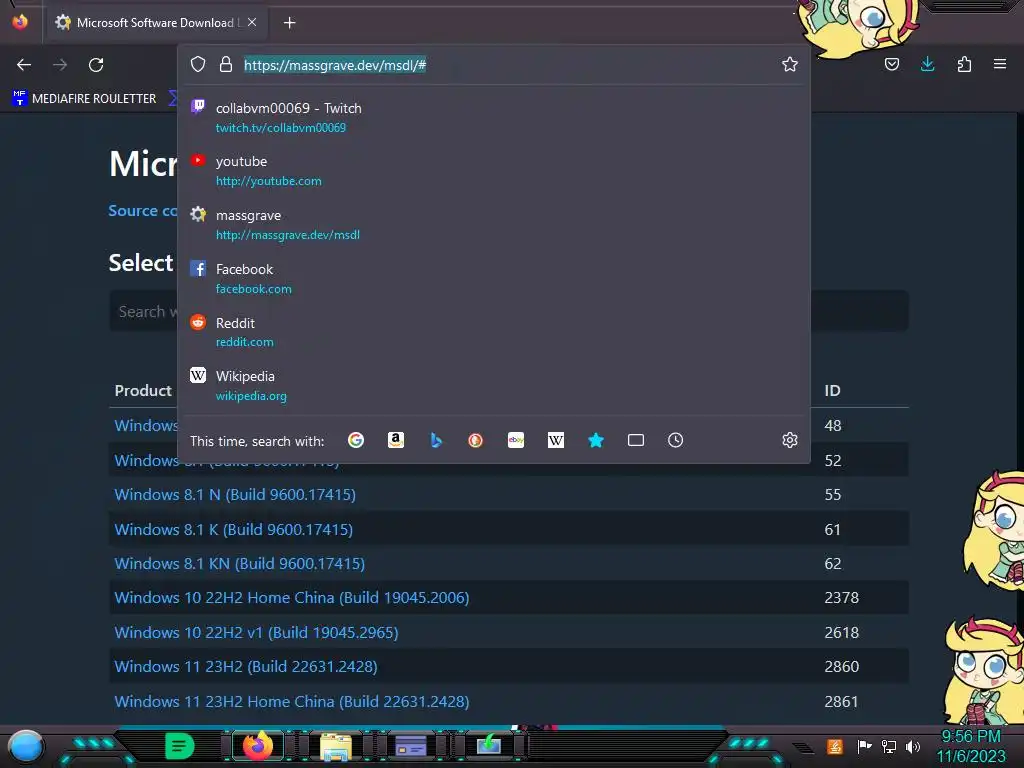View site security via the padlock icon
The height and width of the screenshot is (768, 1024).
pos(226,64)
